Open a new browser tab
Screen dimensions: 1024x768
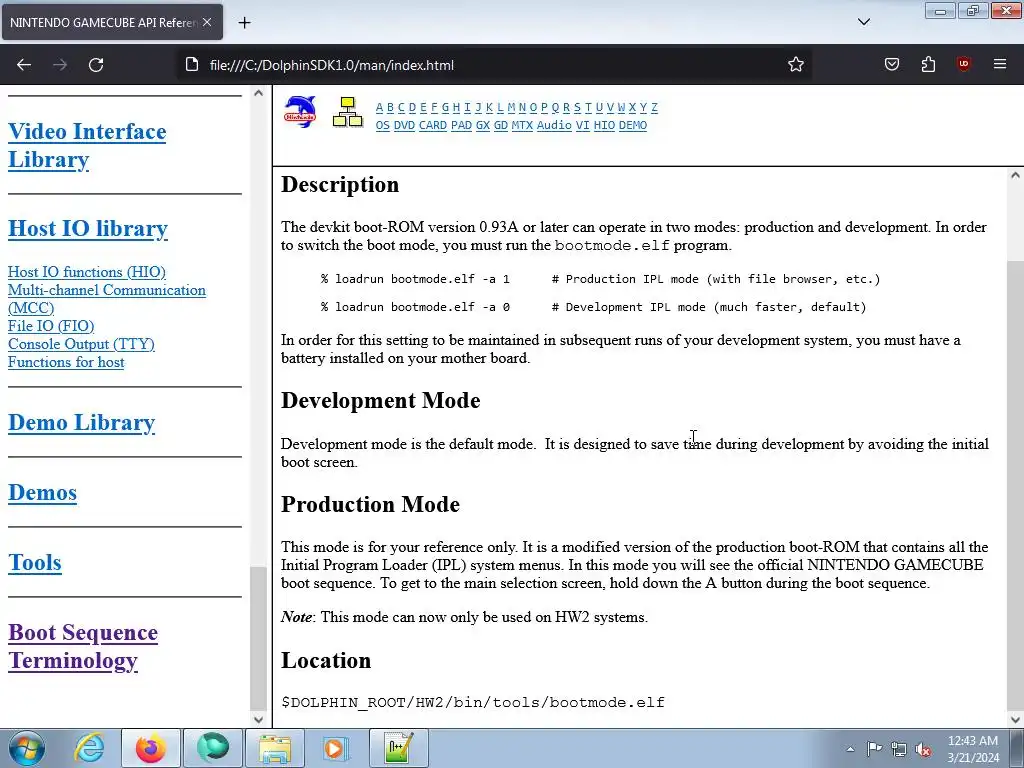244,23
